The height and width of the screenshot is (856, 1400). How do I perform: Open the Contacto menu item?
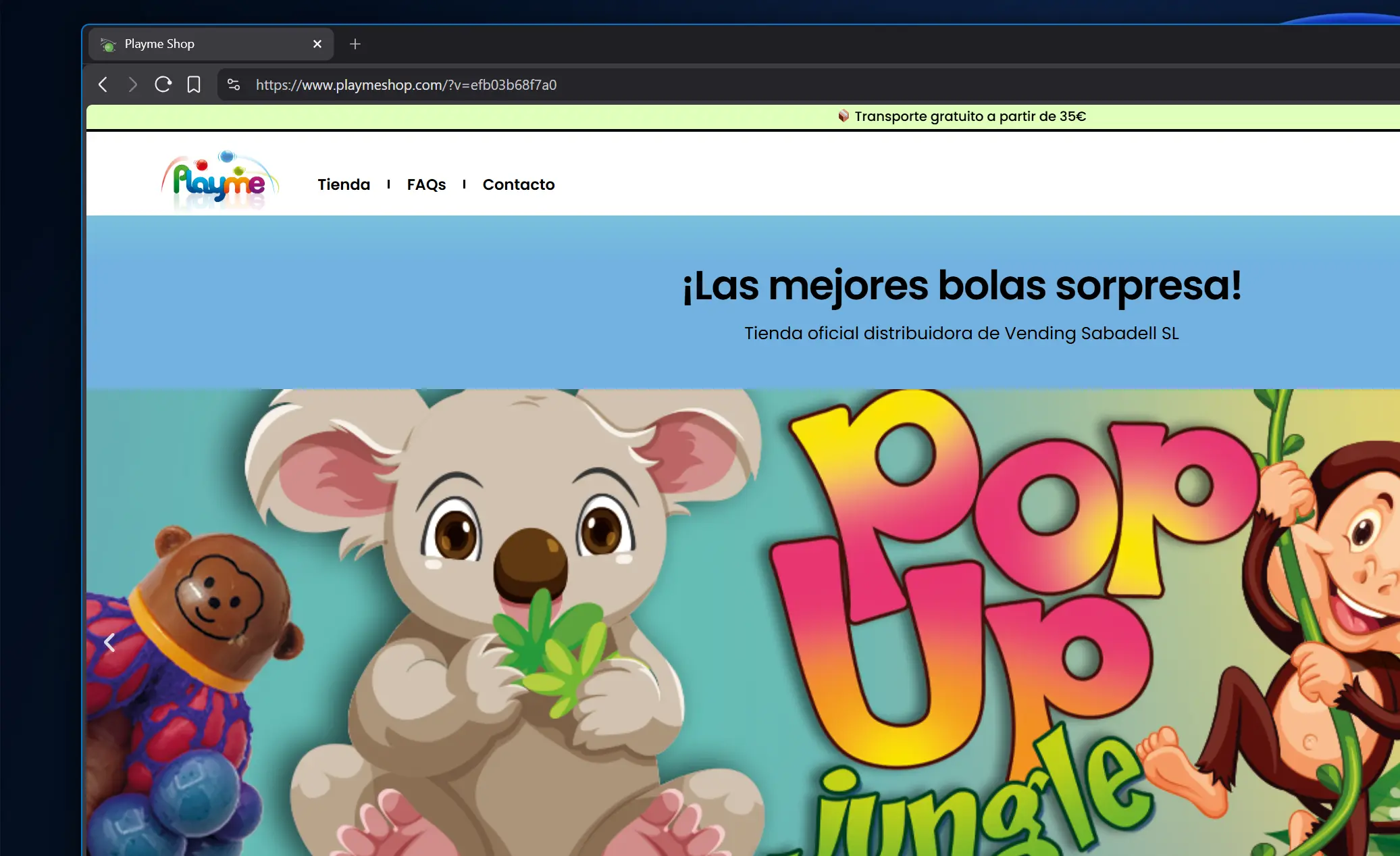pyautogui.click(x=519, y=184)
